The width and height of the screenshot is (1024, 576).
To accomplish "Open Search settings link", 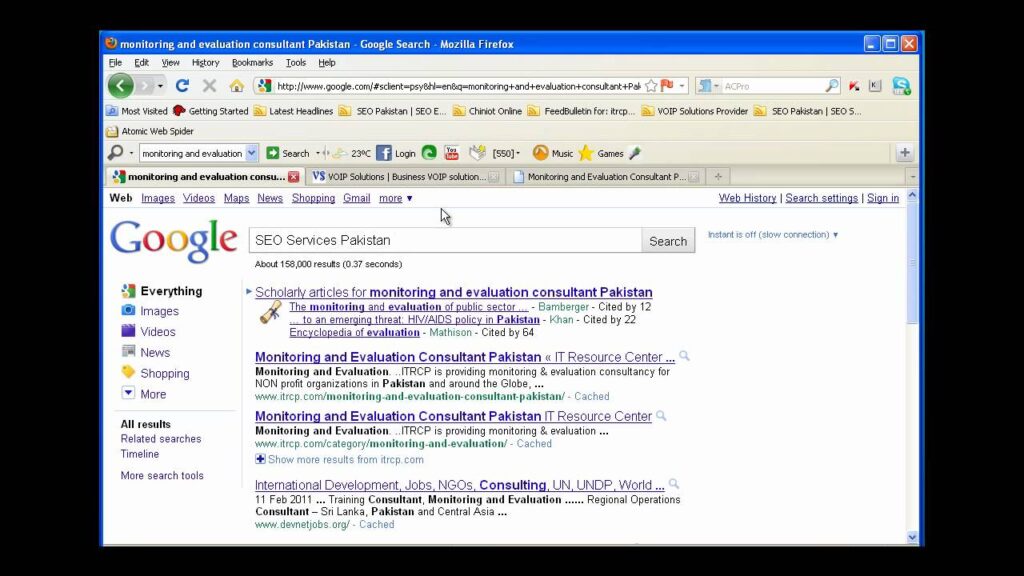I will coord(822,198).
